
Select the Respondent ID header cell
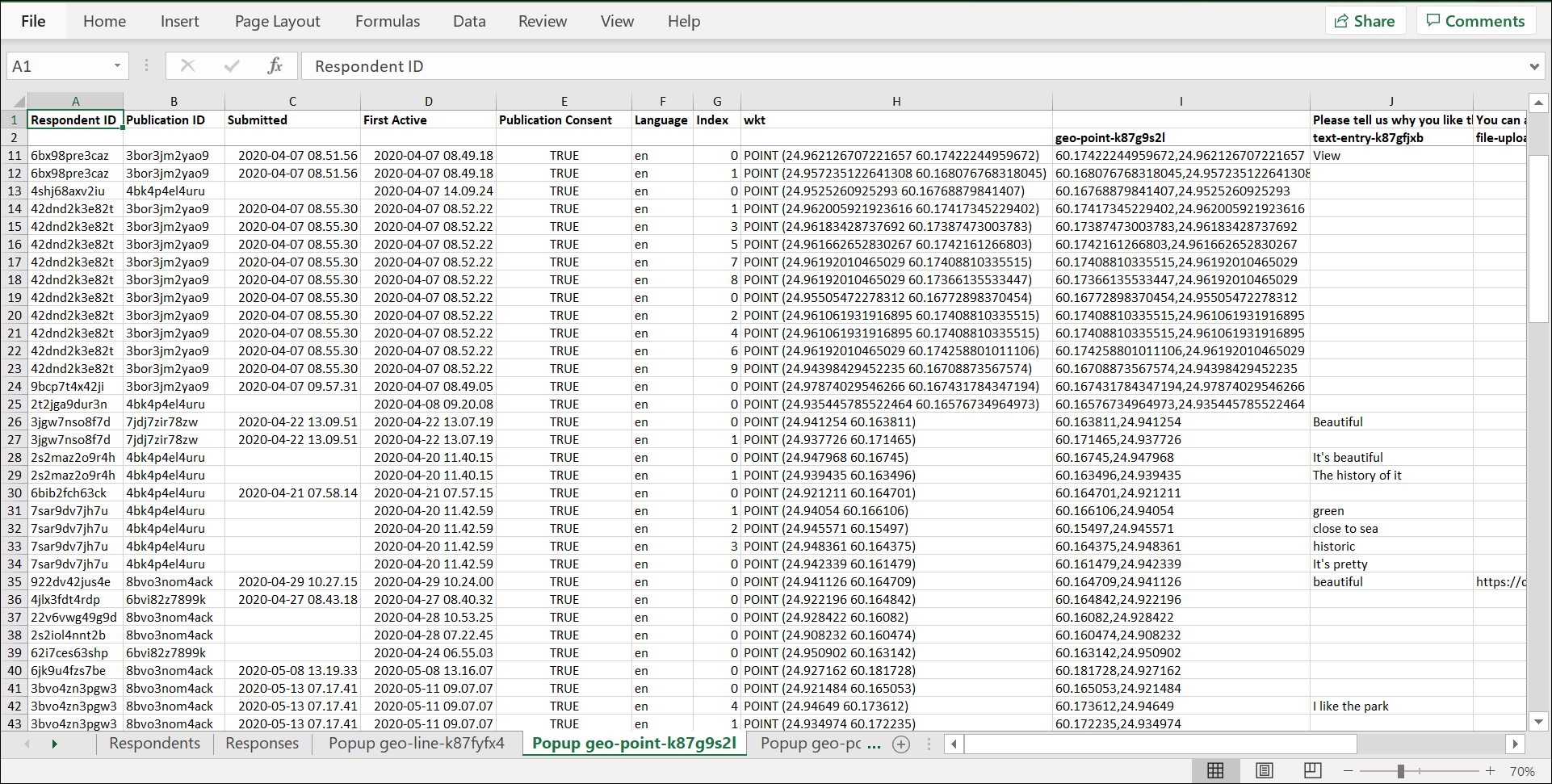click(x=75, y=120)
